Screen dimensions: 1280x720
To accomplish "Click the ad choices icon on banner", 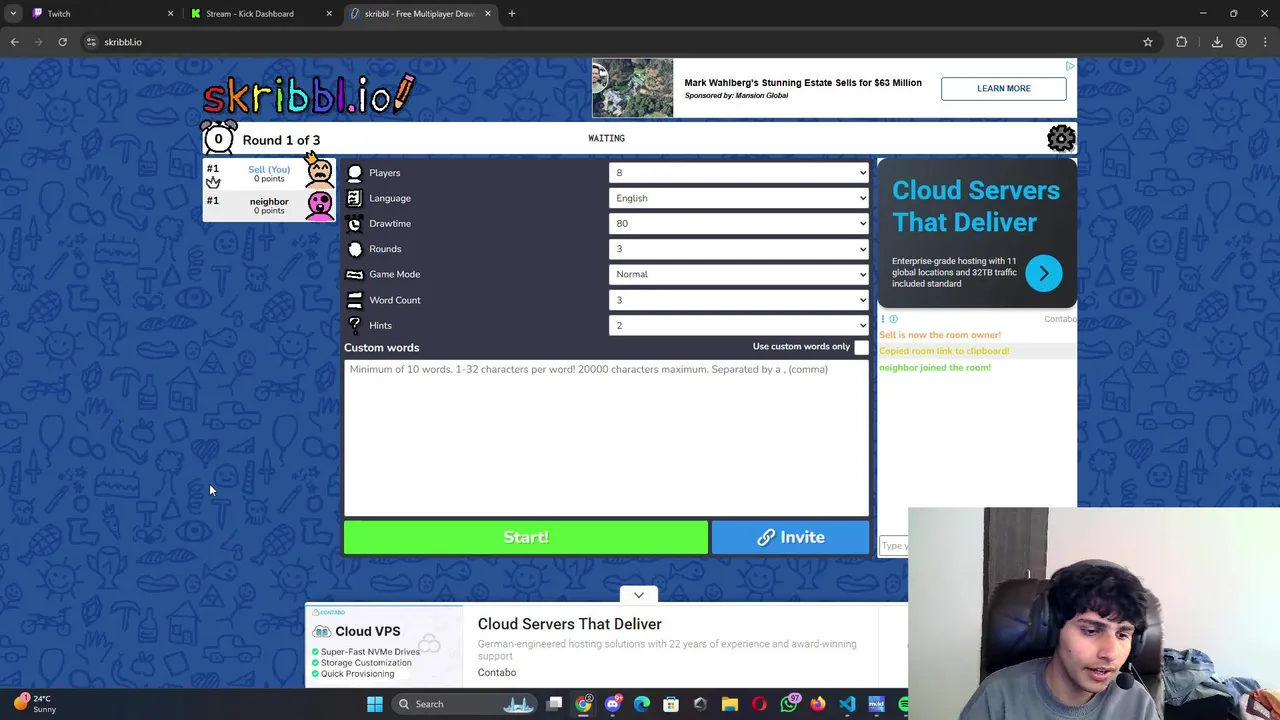I will (x=1070, y=66).
